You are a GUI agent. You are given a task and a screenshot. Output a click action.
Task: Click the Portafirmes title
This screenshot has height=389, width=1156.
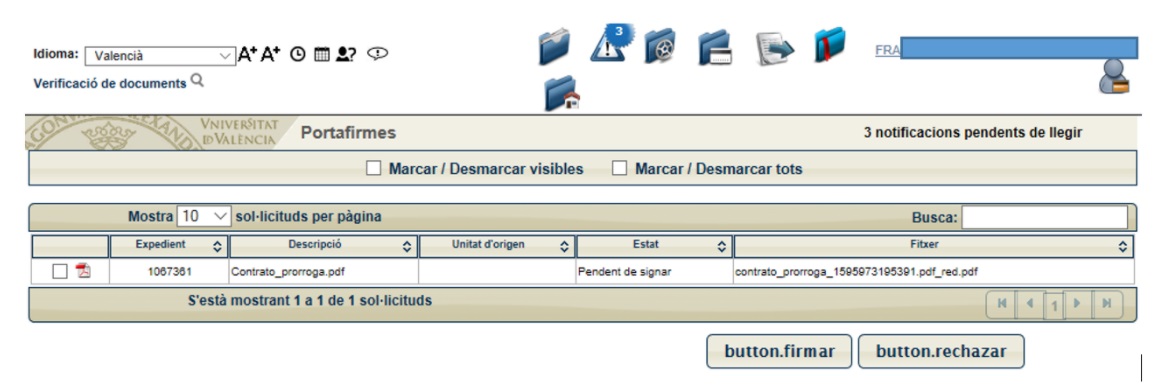tap(348, 133)
